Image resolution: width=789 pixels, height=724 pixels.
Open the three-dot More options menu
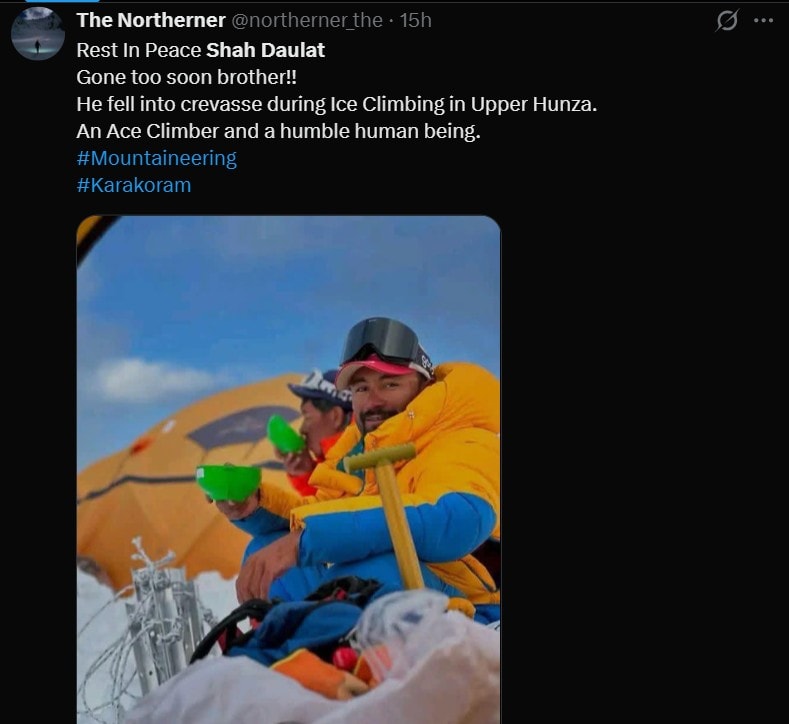coord(764,20)
